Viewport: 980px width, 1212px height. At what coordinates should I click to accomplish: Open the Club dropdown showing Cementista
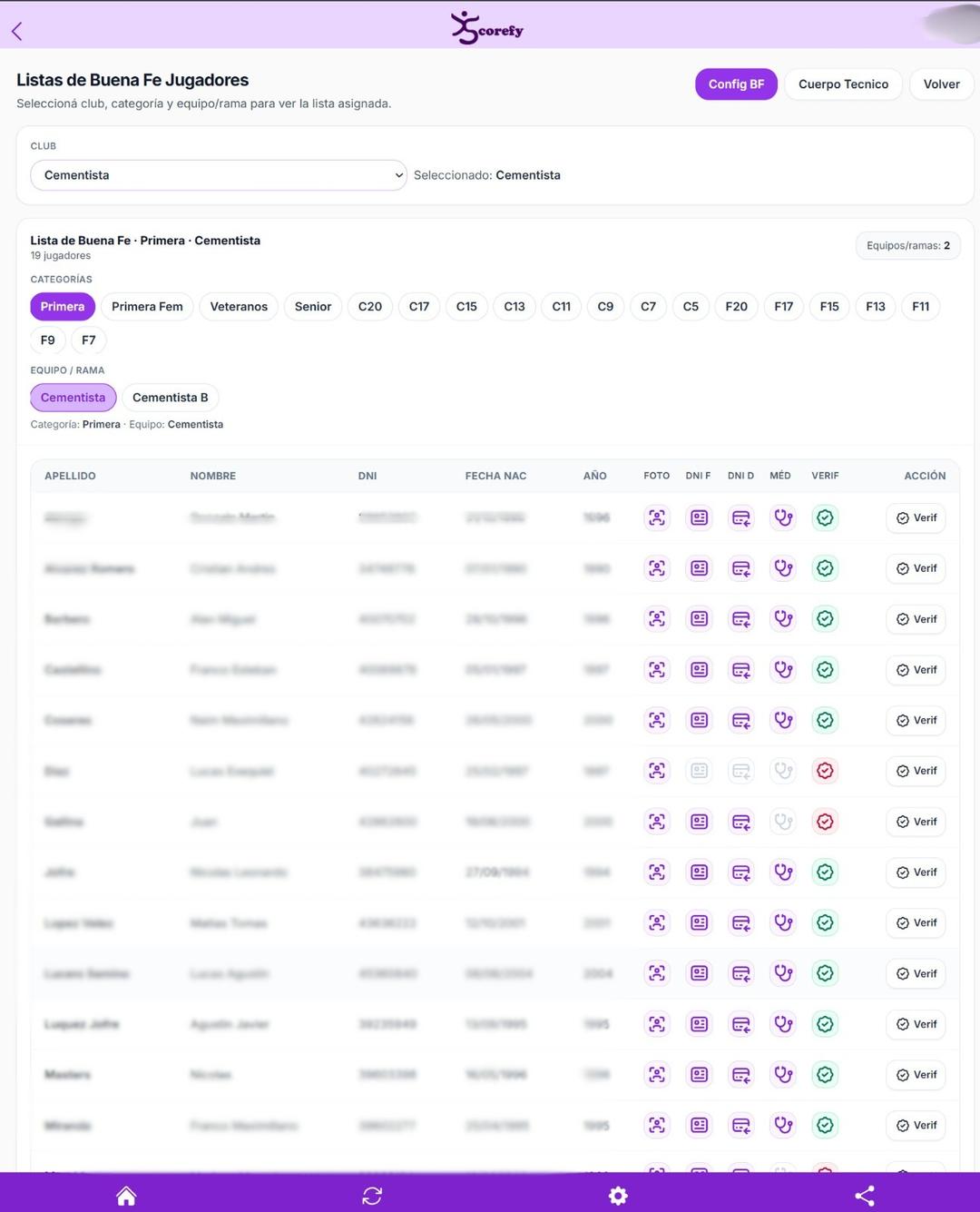[x=219, y=175]
